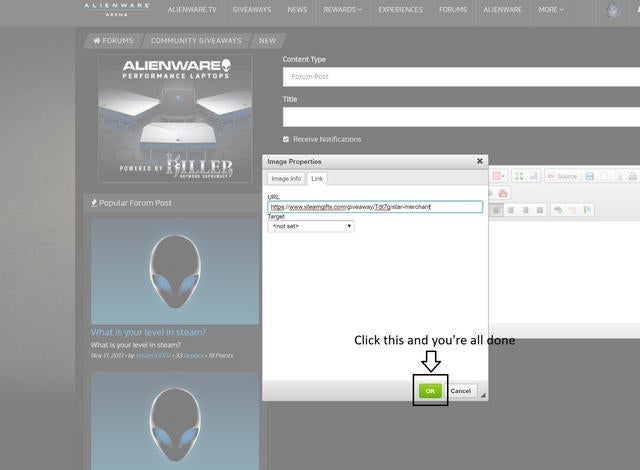Click into the Title field
640x470 pixels.
(x=461, y=117)
